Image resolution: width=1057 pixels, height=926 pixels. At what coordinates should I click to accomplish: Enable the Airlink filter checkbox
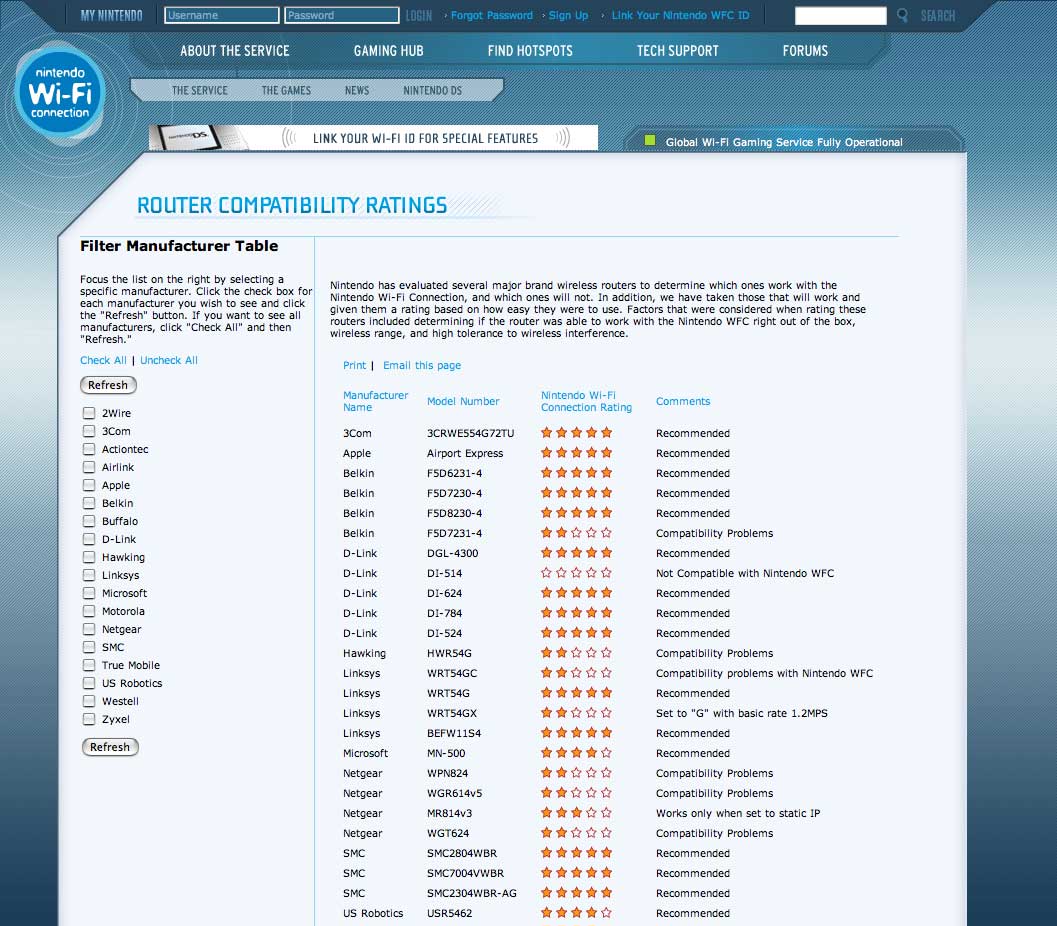click(89, 467)
